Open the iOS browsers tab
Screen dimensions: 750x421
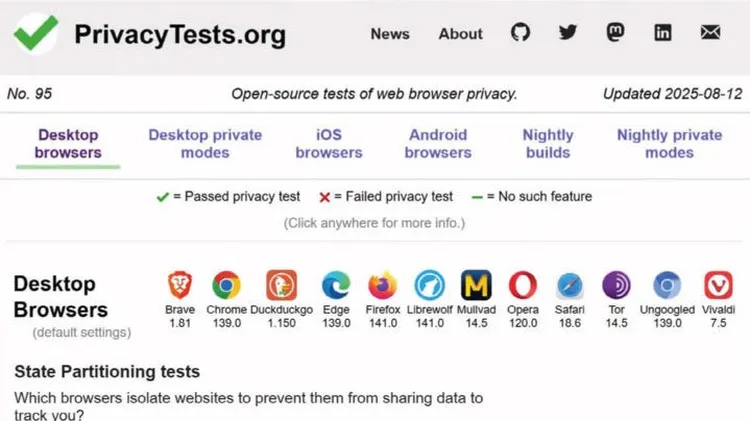(329, 144)
